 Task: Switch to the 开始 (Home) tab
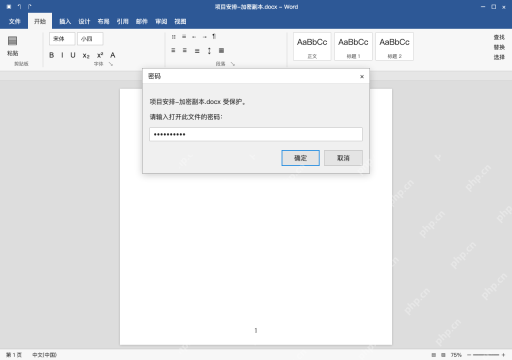coord(40,21)
